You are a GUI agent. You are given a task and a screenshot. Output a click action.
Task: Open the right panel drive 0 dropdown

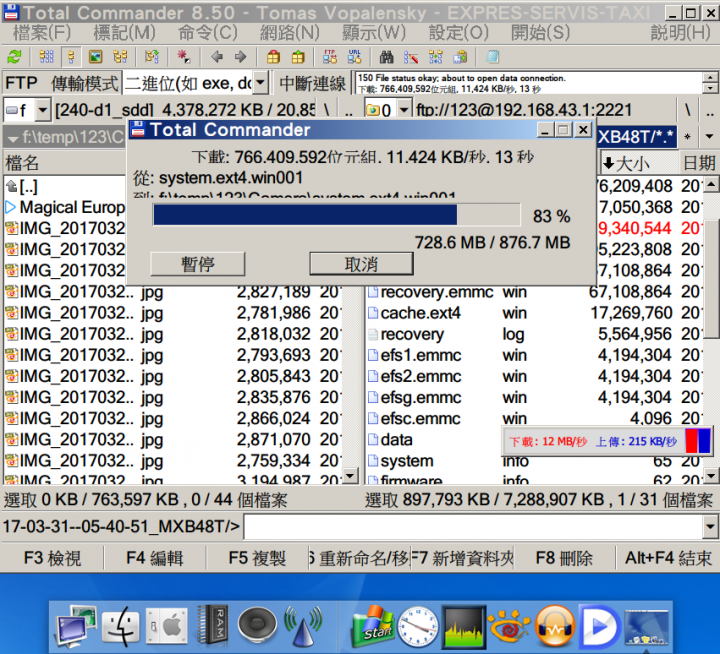[404, 110]
